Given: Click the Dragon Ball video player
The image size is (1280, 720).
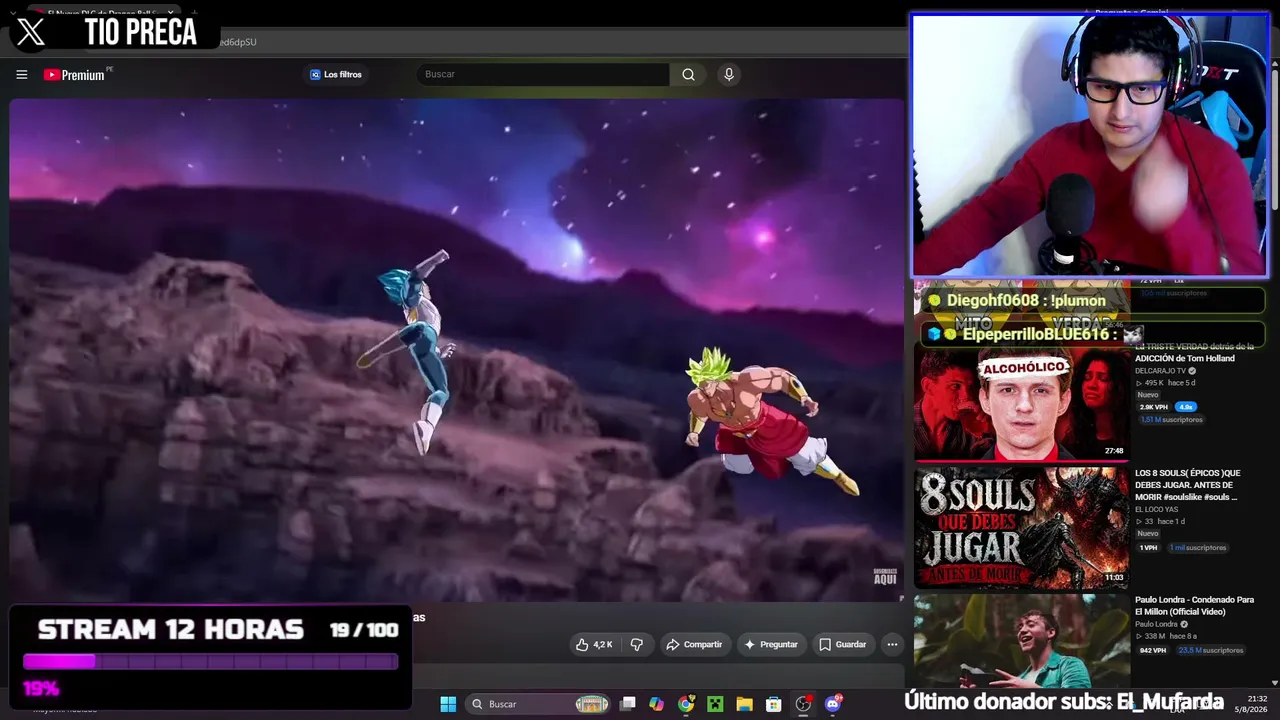Looking at the screenshot, I should click(457, 350).
